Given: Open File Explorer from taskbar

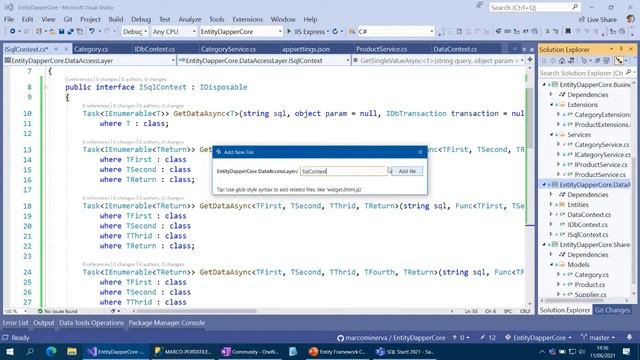Looking at the screenshot, I should point(72,351).
